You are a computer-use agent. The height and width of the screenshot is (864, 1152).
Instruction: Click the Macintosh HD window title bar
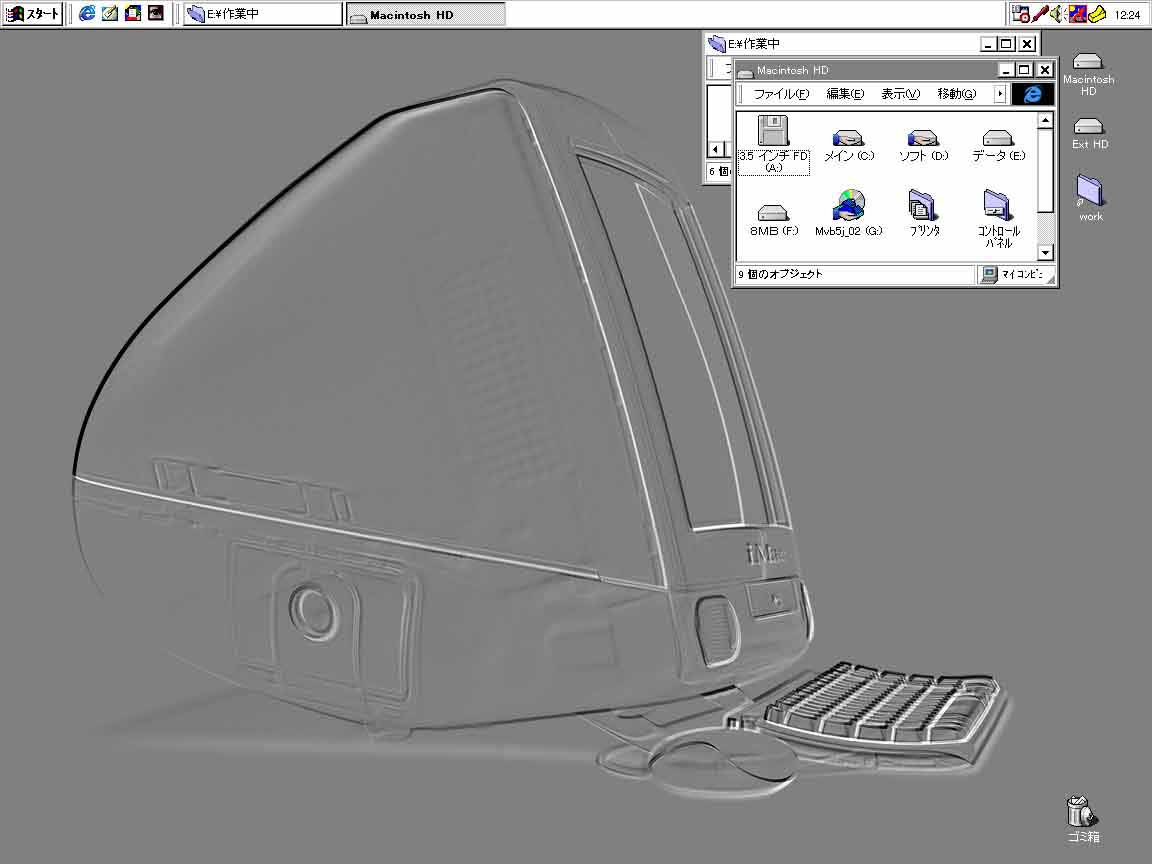867,71
